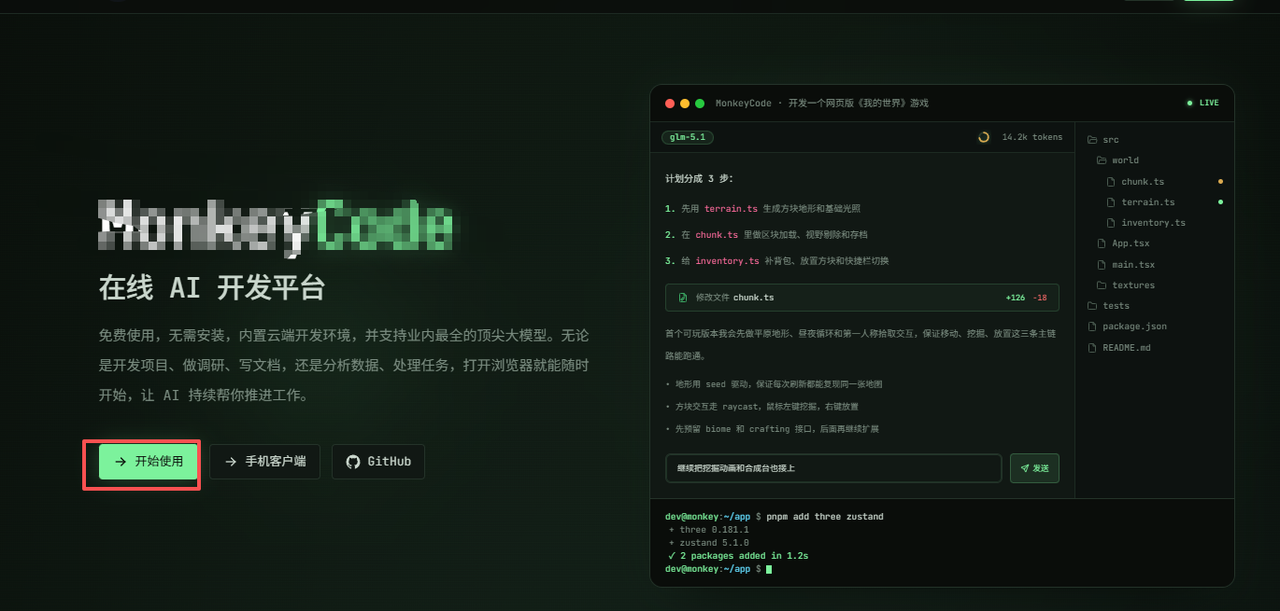Open inventory.ts in the file tree
The height and width of the screenshot is (611, 1280).
(1153, 223)
